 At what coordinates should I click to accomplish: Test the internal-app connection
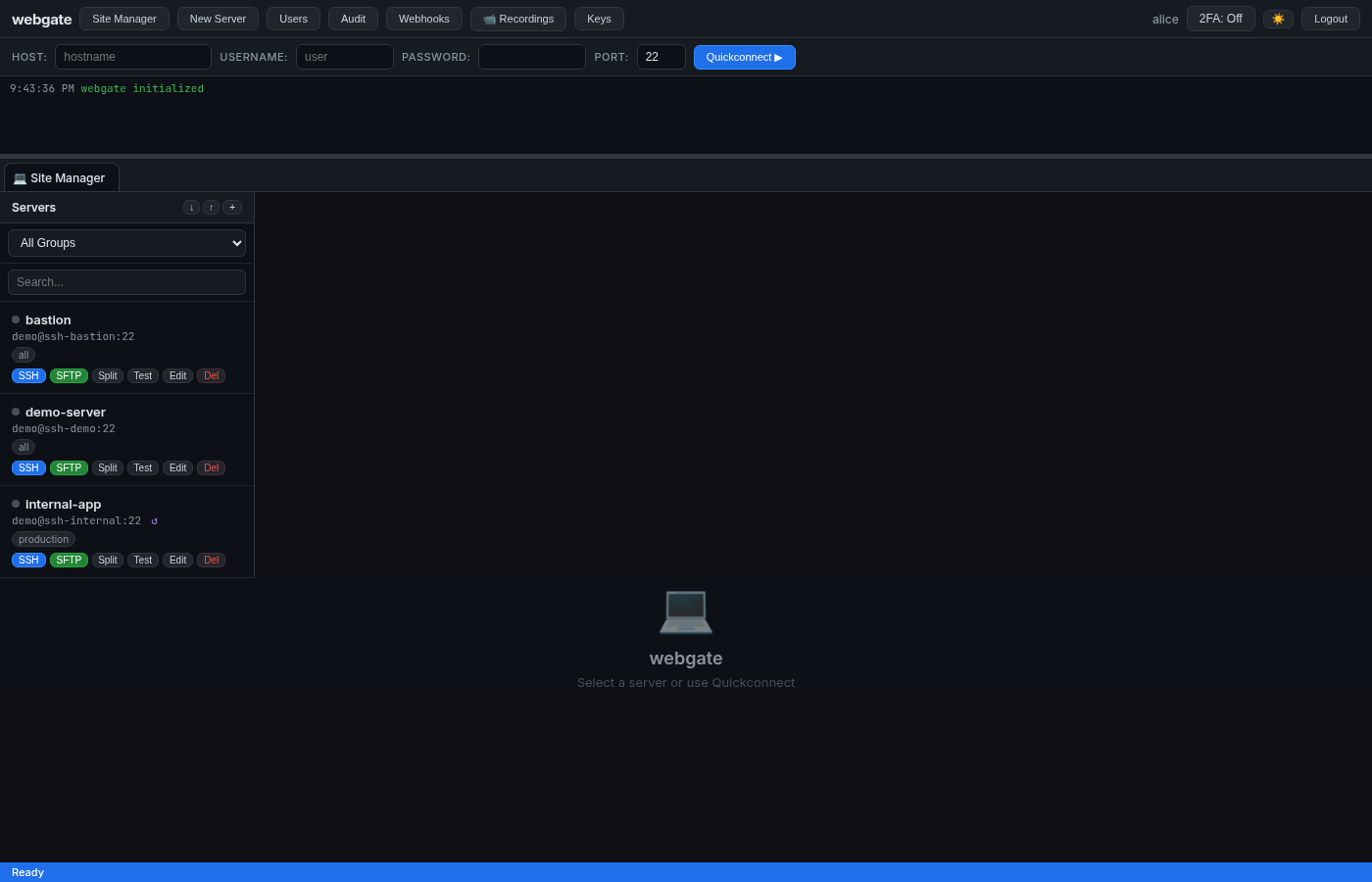pyautogui.click(x=143, y=561)
